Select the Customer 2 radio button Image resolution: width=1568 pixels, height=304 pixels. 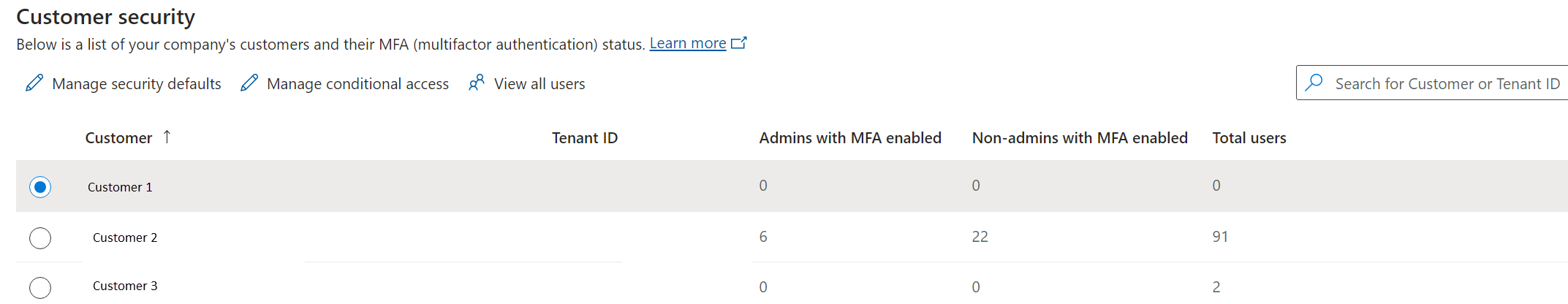pyautogui.click(x=40, y=238)
